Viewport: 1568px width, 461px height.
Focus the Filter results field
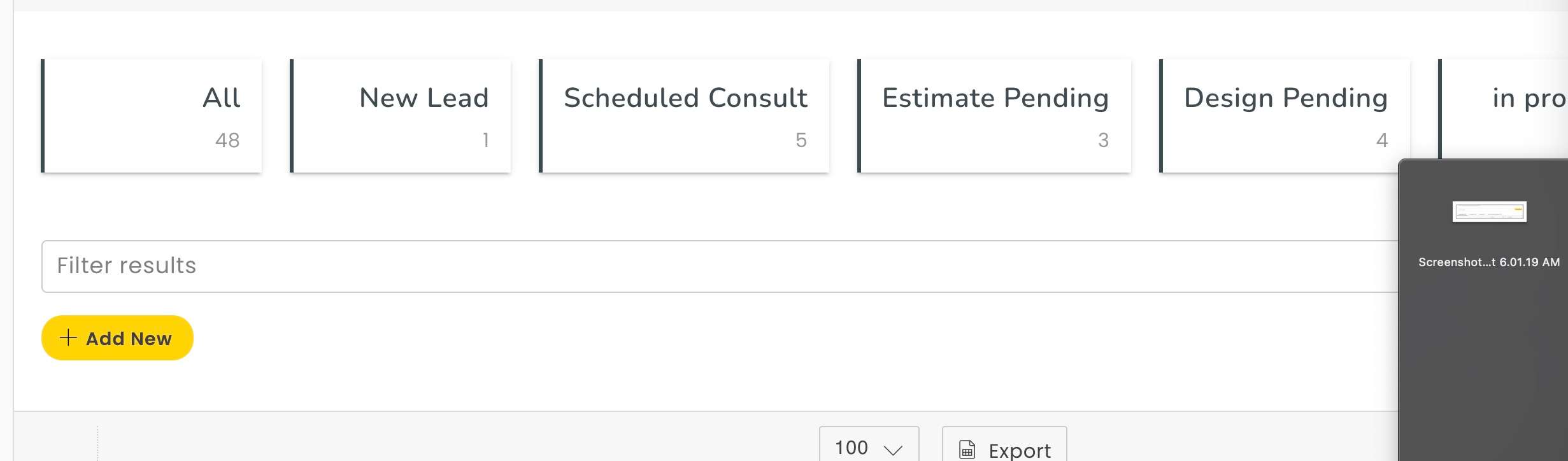pyautogui.click(x=720, y=266)
